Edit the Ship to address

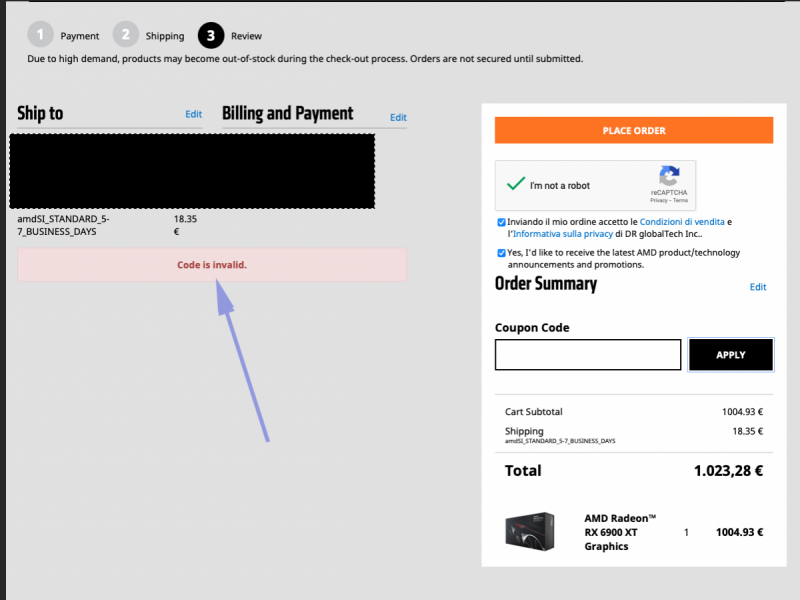(x=193, y=114)
